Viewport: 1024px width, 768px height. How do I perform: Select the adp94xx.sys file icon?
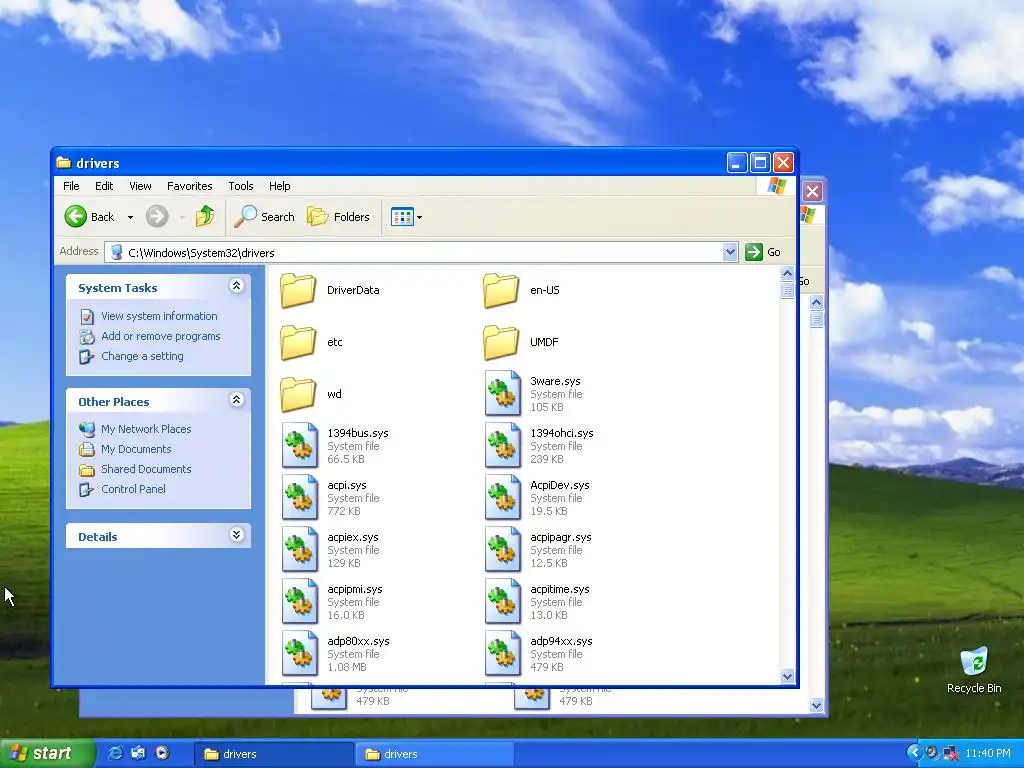502,654
